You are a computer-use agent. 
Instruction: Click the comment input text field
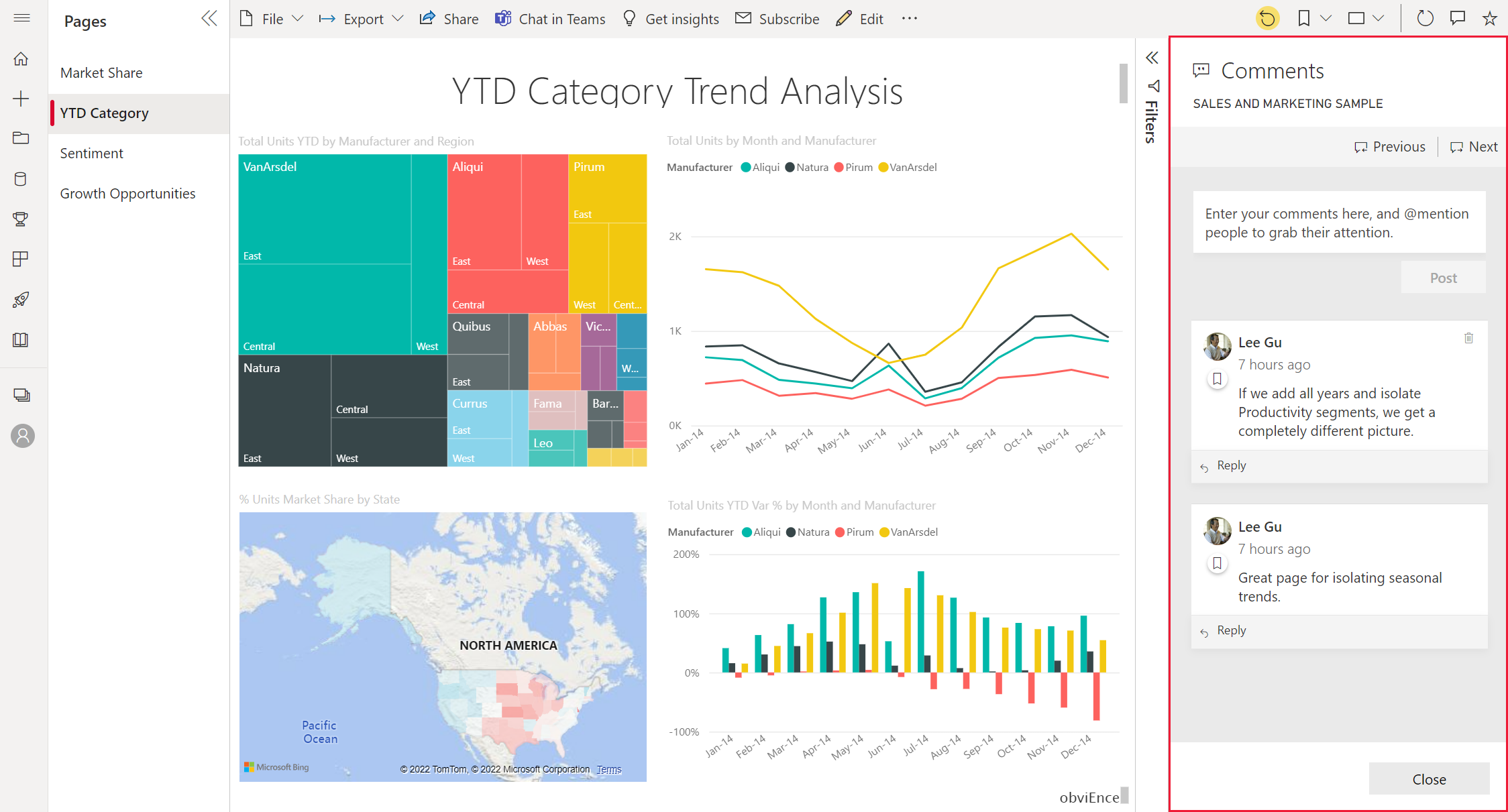click(x=1339, y=222)
